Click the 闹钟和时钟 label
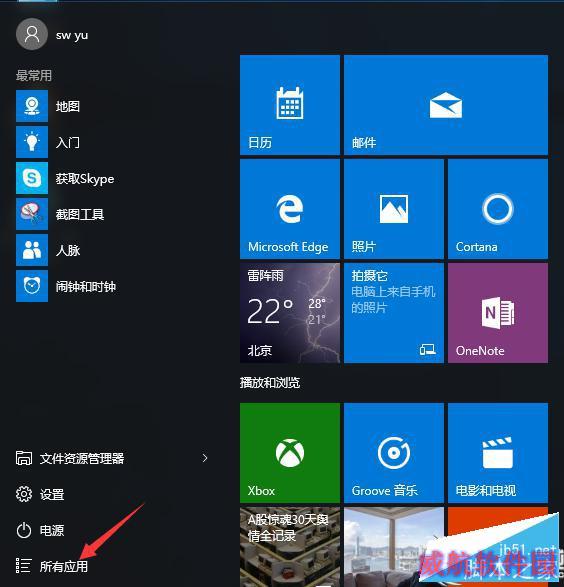This screenshot has width=564, height=587. (86, 286)
